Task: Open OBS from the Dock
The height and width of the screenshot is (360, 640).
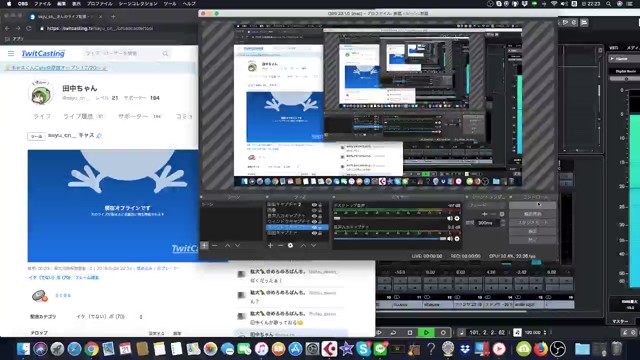Action: (x=558, y=349)
